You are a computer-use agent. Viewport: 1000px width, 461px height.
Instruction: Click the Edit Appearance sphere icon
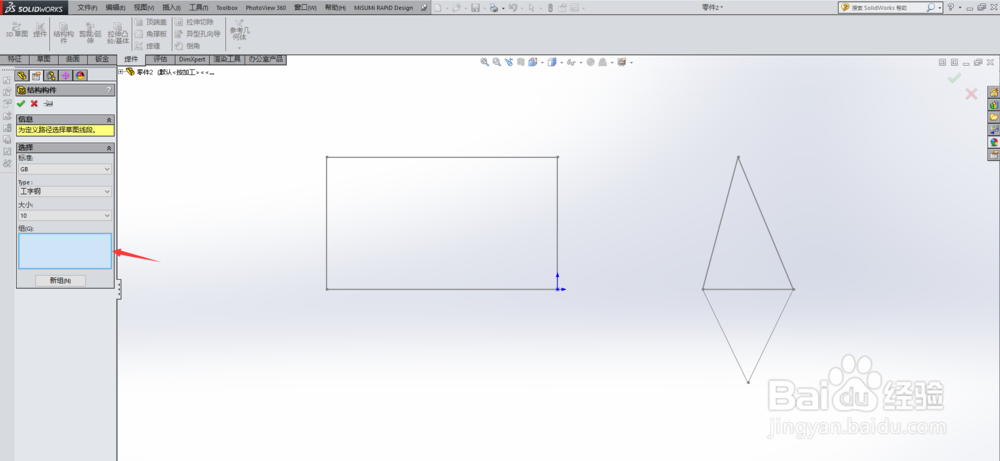click(x=591, y=62)
